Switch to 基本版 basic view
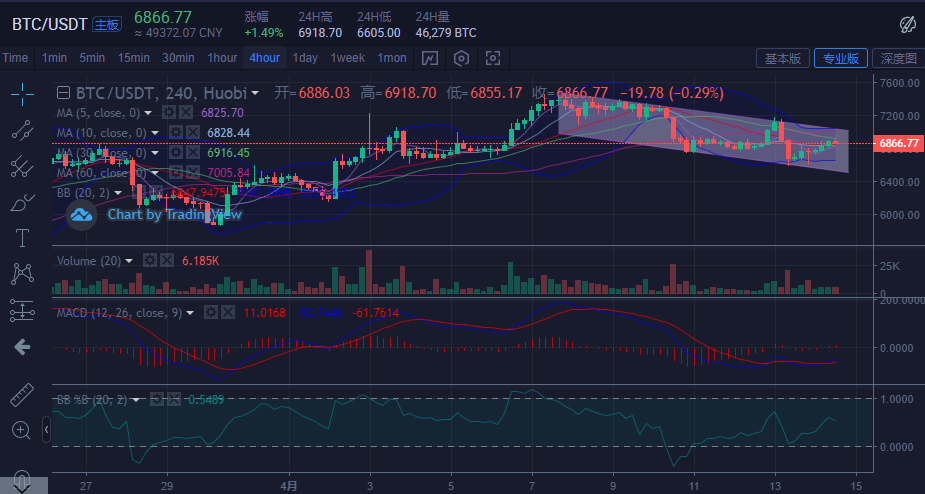The width and height of the screenshot is (925, 494). coord(783,58)
